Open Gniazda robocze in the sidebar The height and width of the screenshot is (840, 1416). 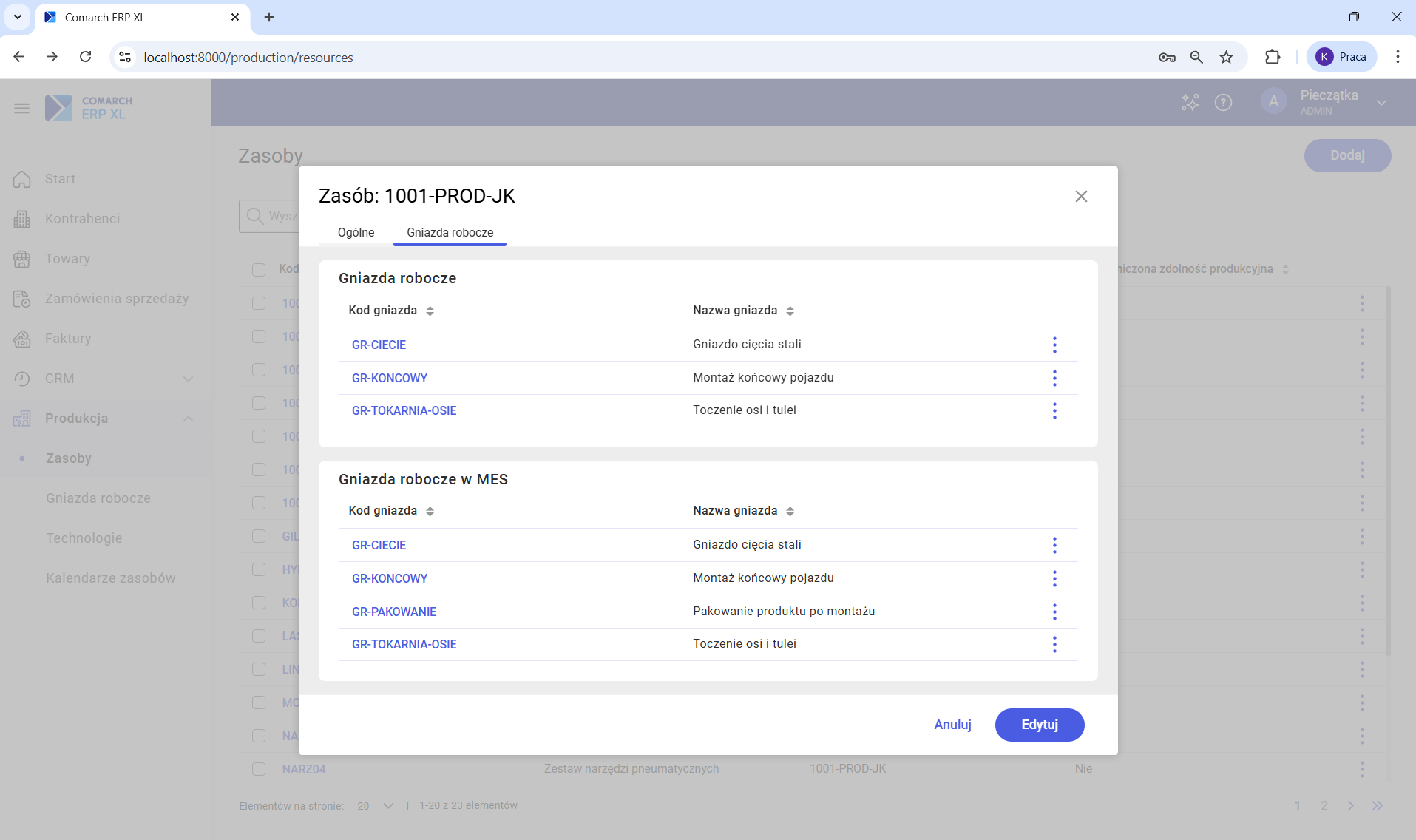pyautogui.click(x=98, y=498)
